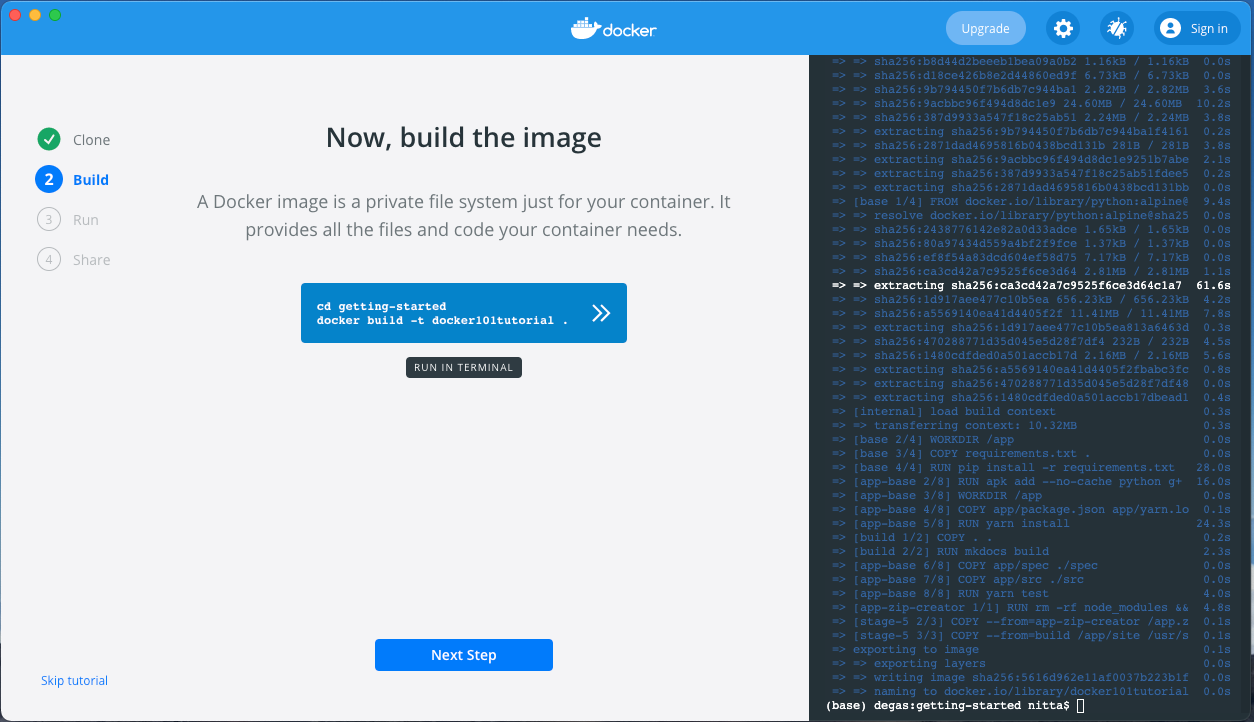The image size is (1254, 722).
Task: Open the troubleshoot bug icon
Action: coord(1116,29)
